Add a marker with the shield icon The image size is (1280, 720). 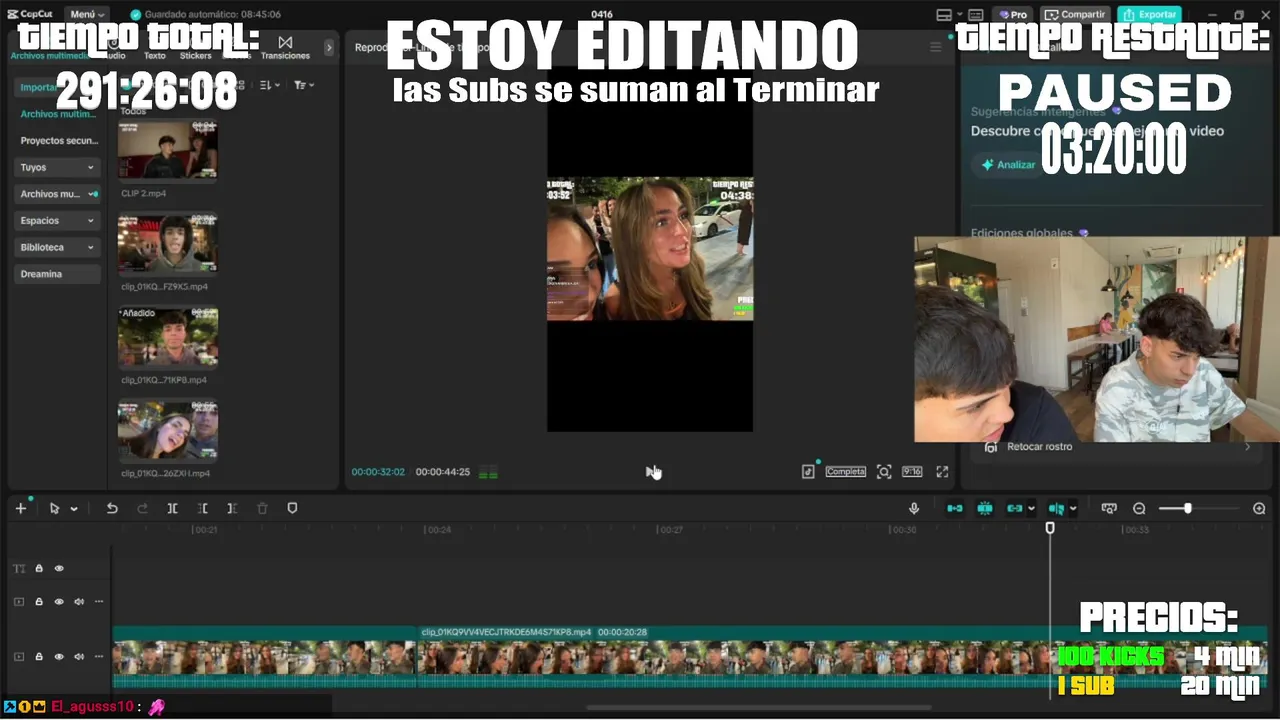292,508
